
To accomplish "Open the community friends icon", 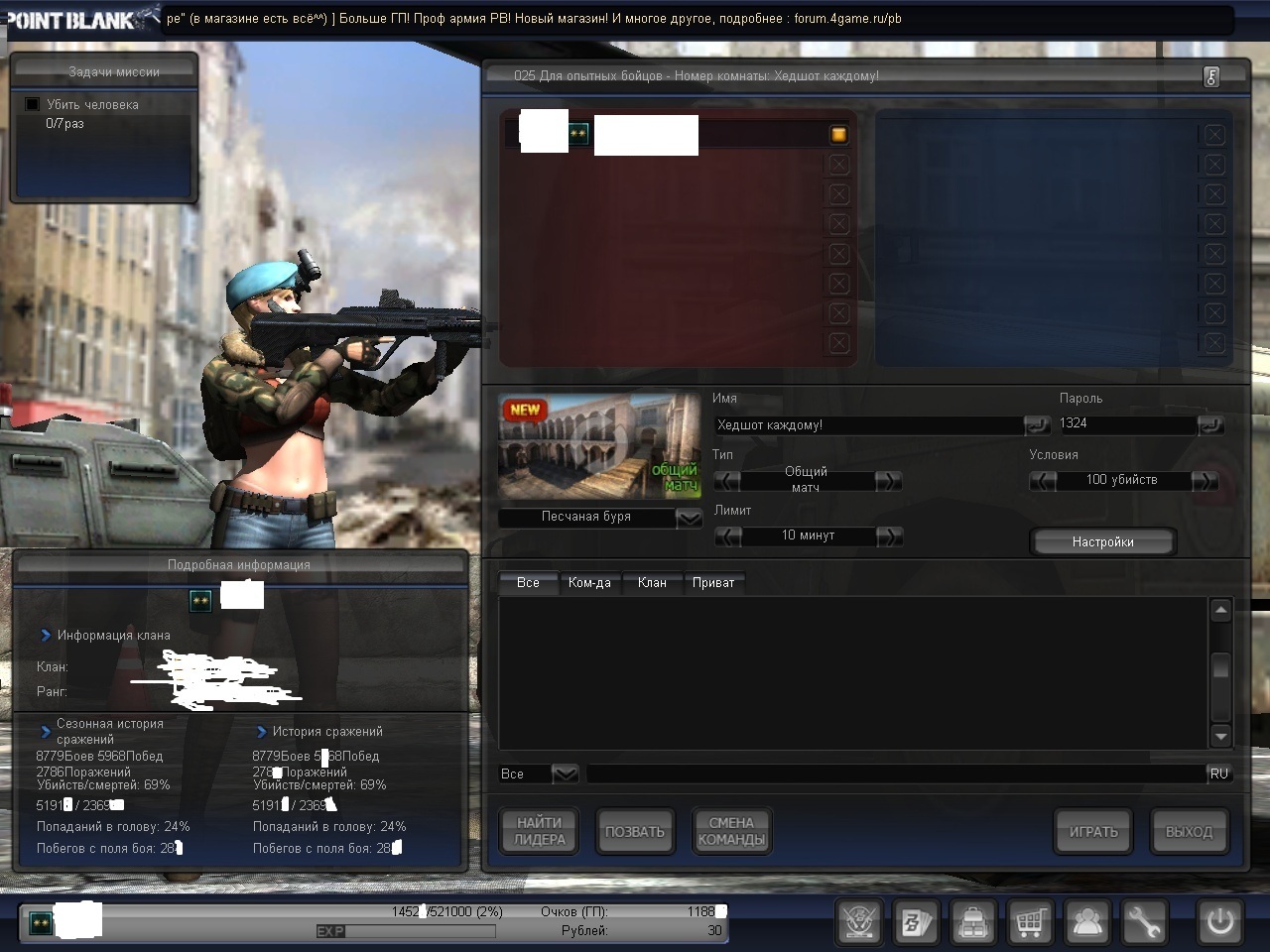I will coord(1087,923).
